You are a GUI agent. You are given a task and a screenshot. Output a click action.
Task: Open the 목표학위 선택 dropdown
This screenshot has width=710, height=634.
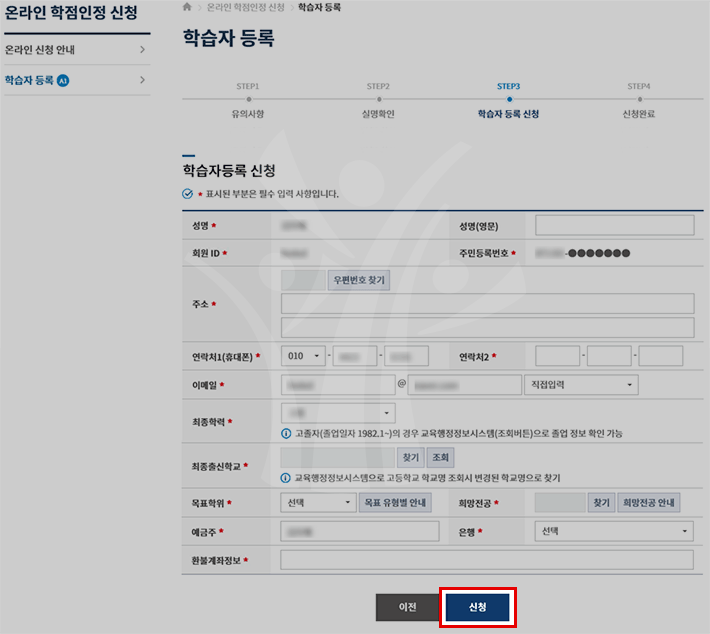(318, 503)
